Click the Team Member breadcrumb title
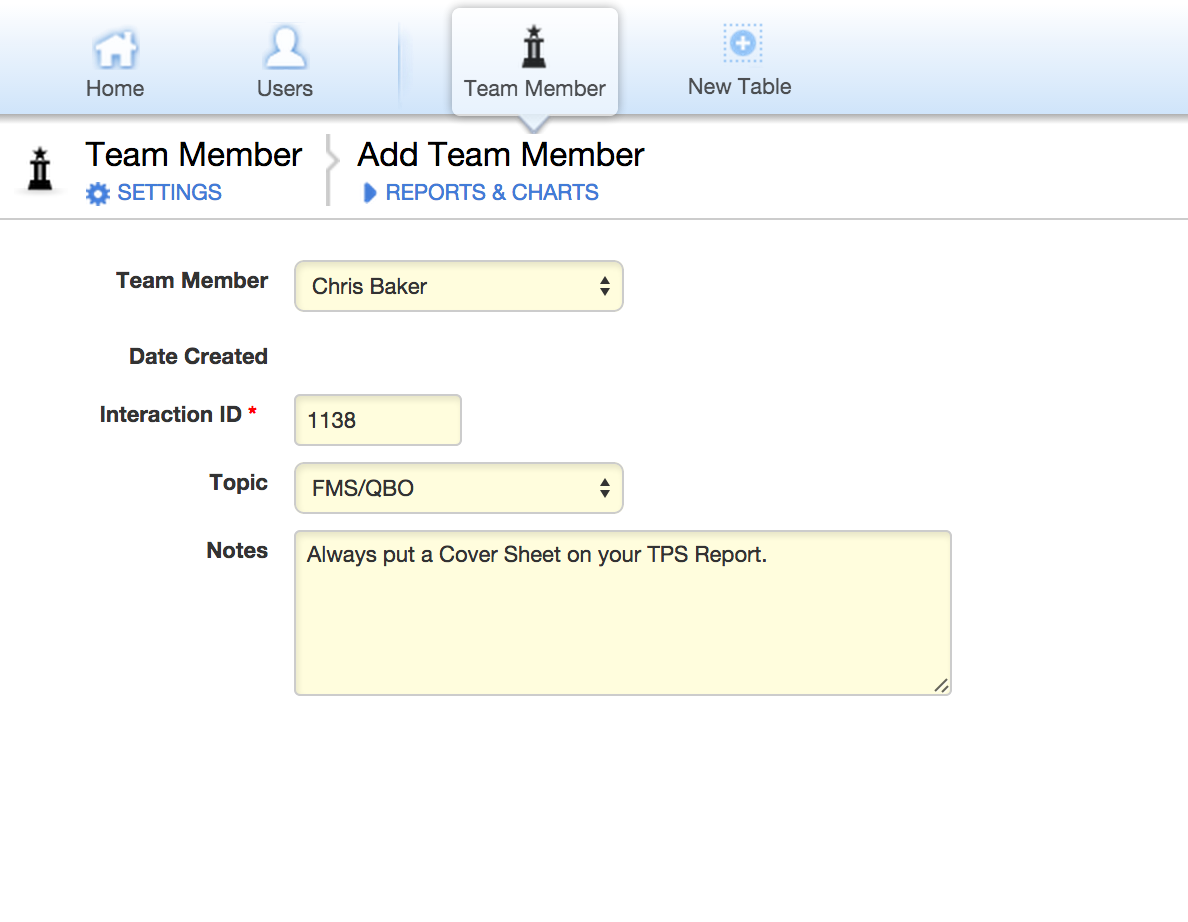This screenshot has height=922, width=1188. [194, 155]
